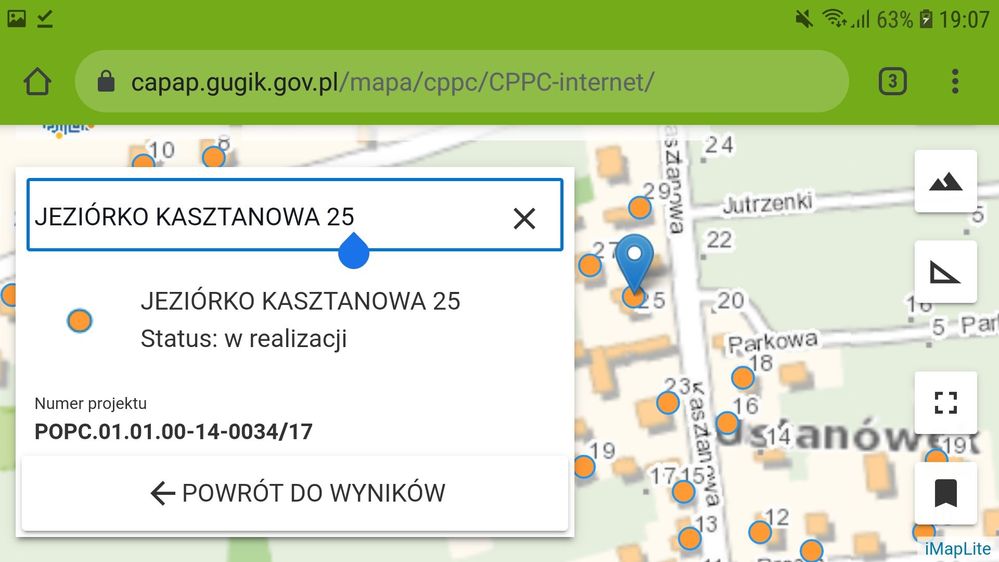The height and width of the screenshot is (562, 999).
Task: Tap the orange status dot in result
Action: point(80,321)
